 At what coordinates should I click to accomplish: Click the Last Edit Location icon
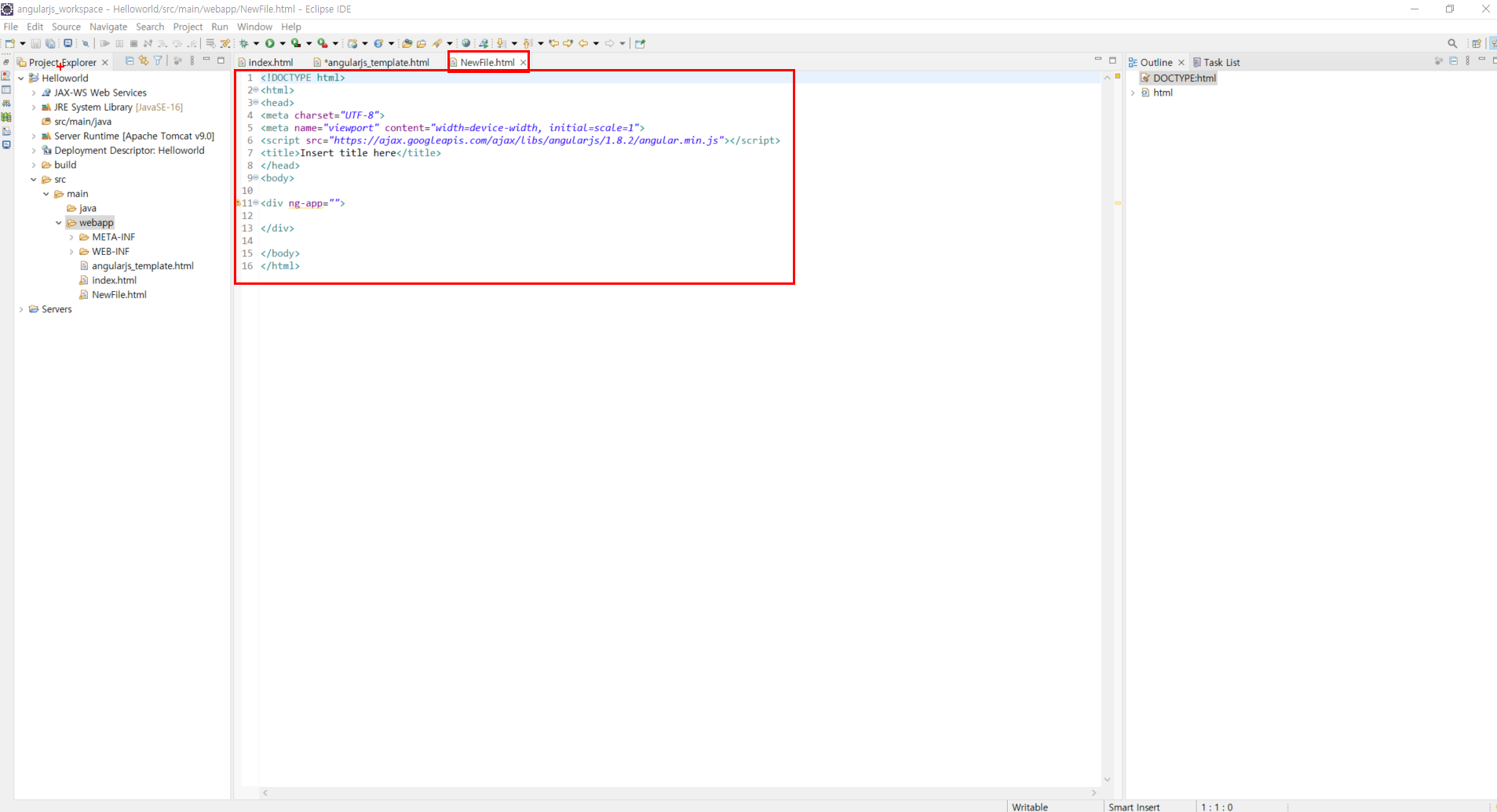[x=553, y=43]
